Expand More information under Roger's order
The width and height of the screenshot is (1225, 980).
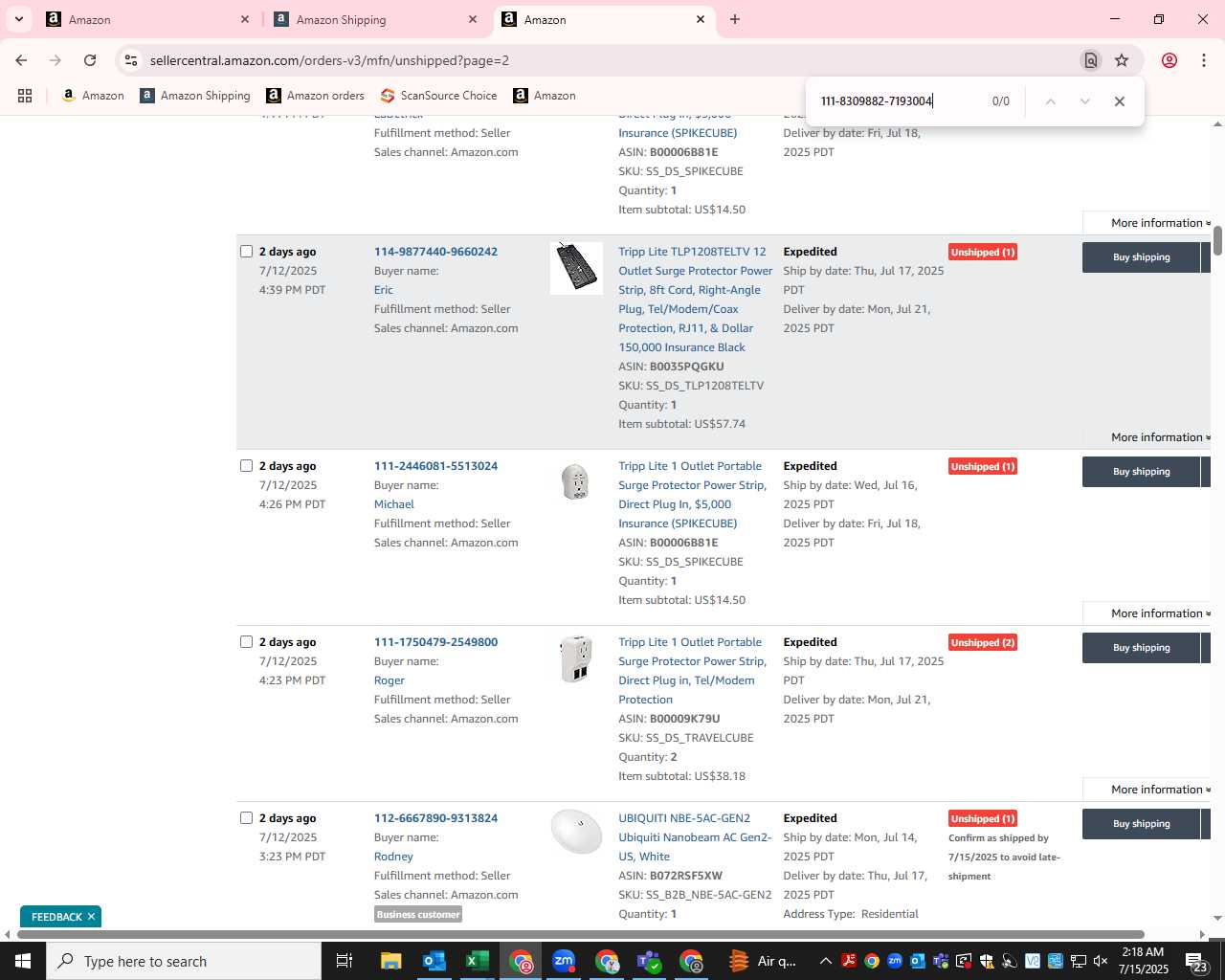1160,790
